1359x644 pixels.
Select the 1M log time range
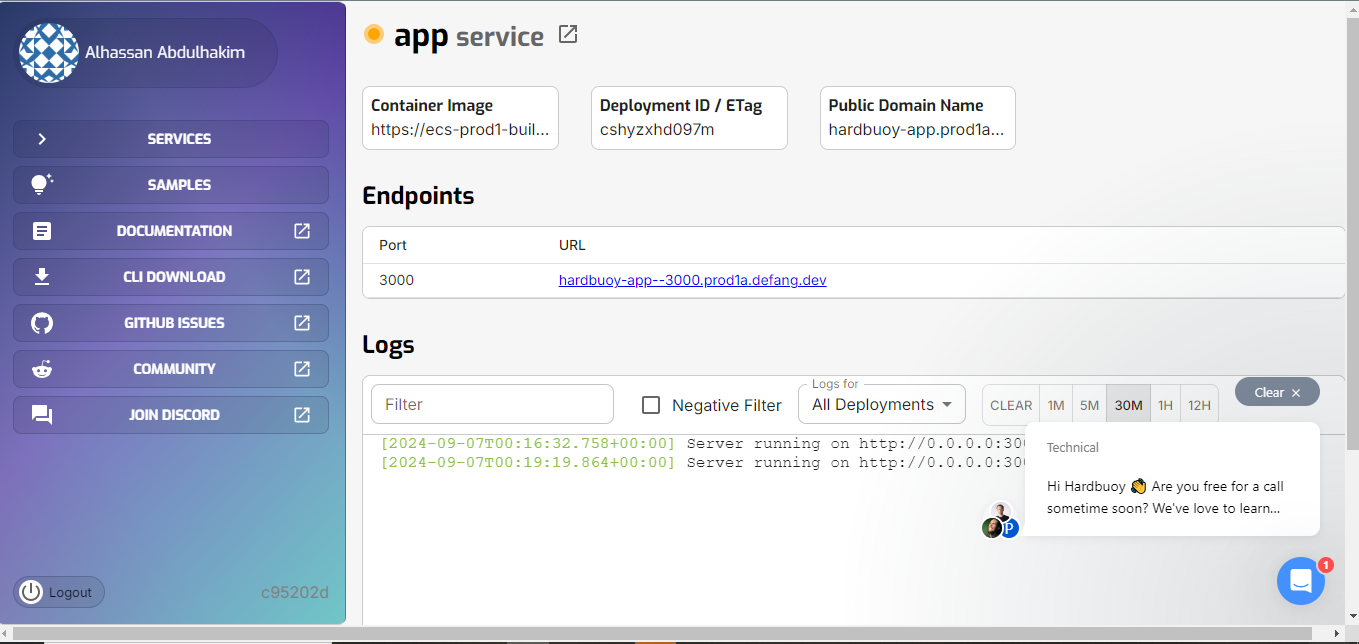(1056, 405)
